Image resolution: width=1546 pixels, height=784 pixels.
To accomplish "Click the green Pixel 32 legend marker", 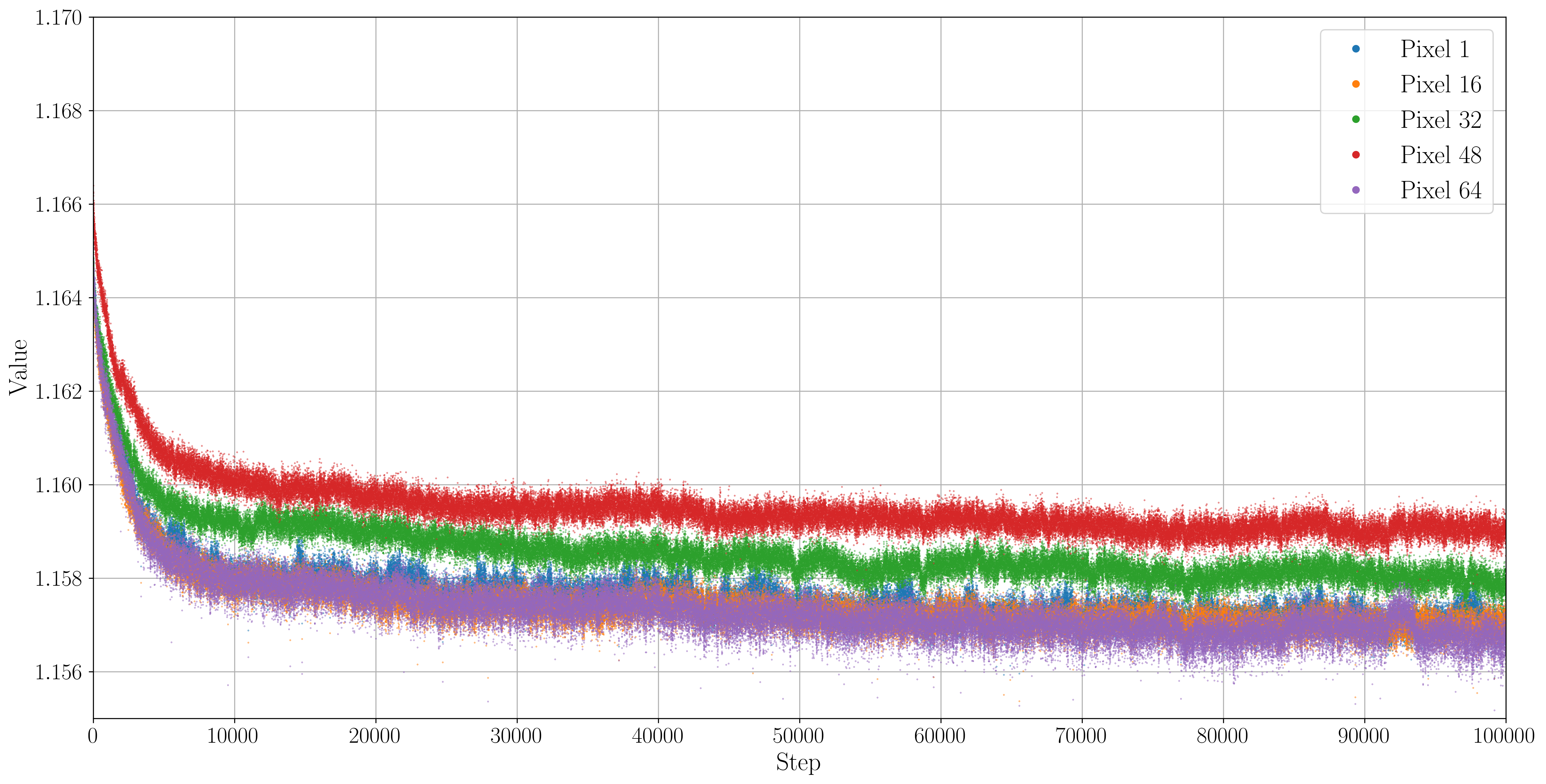I will tap(1356, 119).
